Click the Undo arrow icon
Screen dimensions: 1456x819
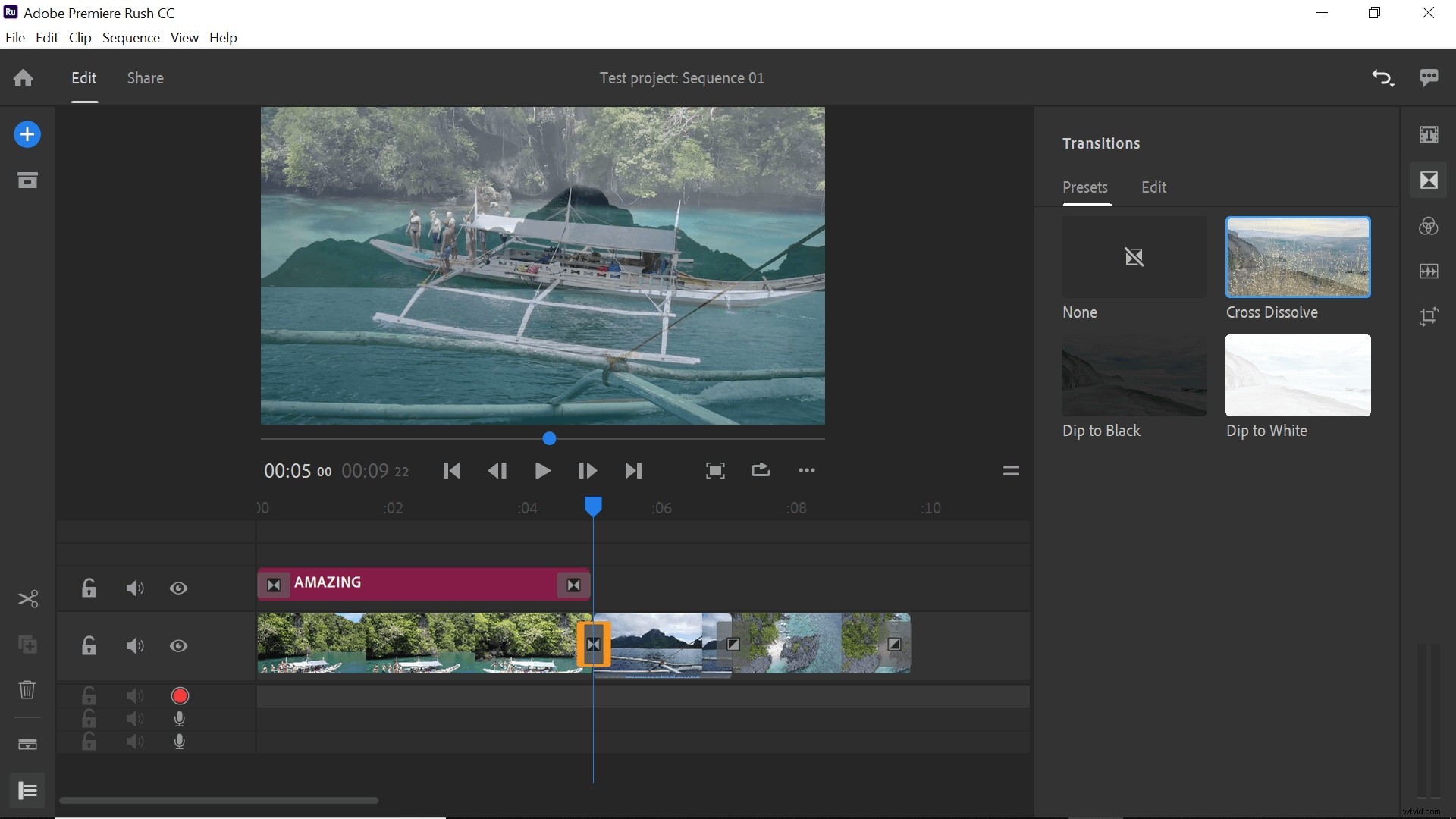1382,78
